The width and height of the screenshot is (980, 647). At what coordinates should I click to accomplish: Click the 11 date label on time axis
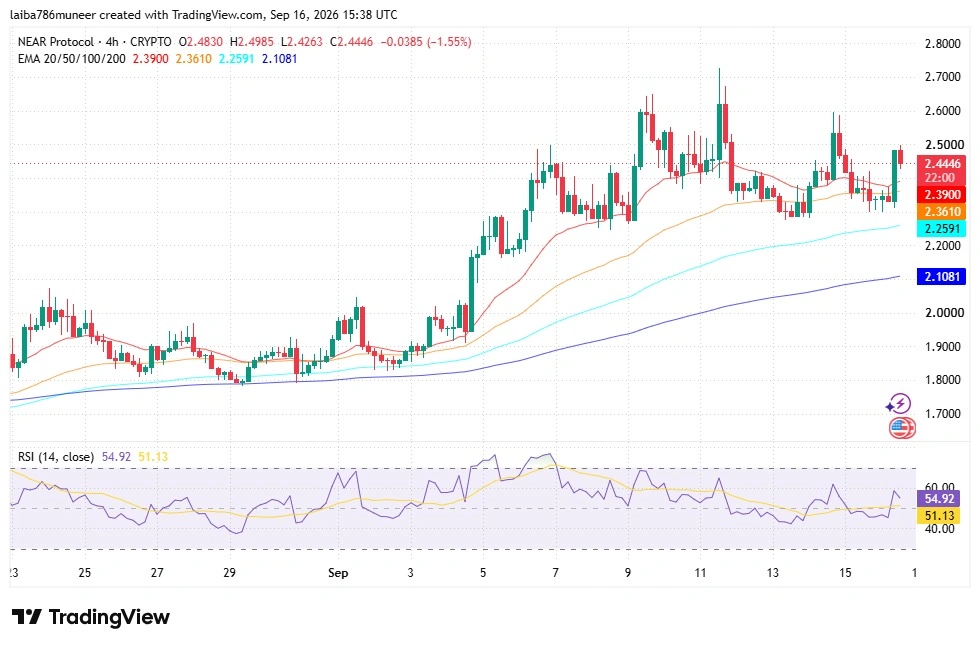click(700, 573)
